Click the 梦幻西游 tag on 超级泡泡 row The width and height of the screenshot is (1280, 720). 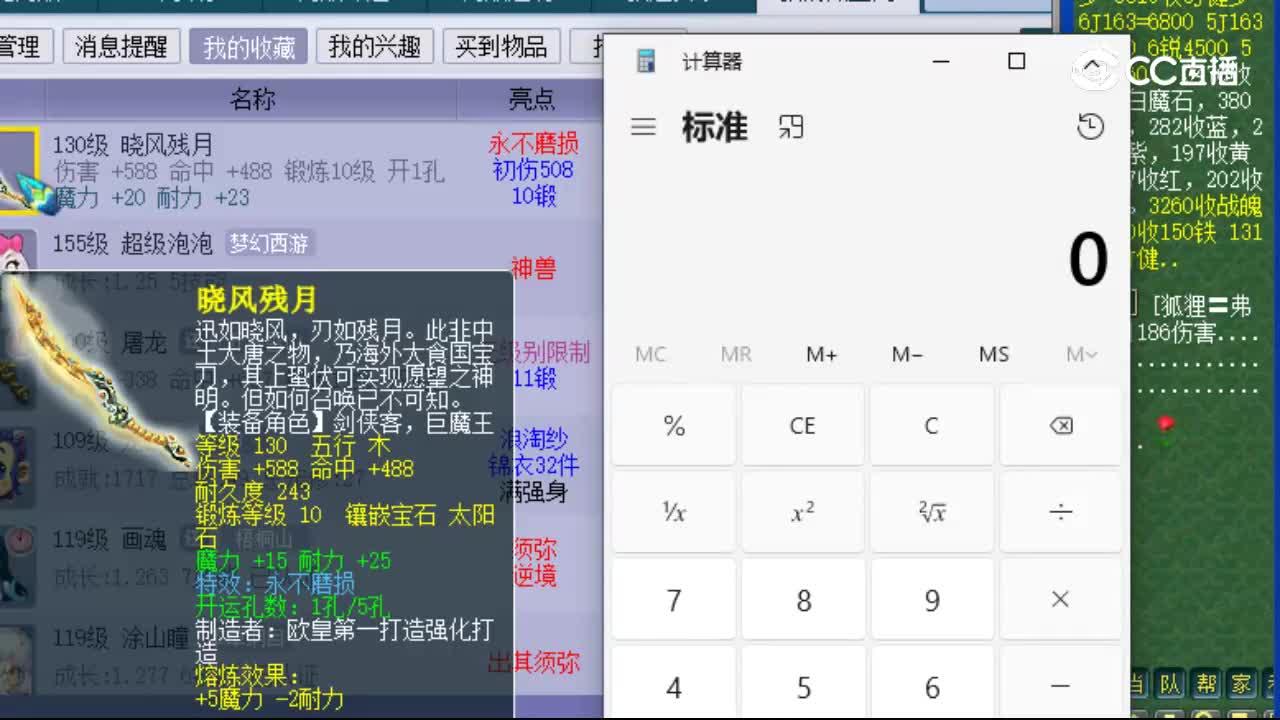(270, 243)
